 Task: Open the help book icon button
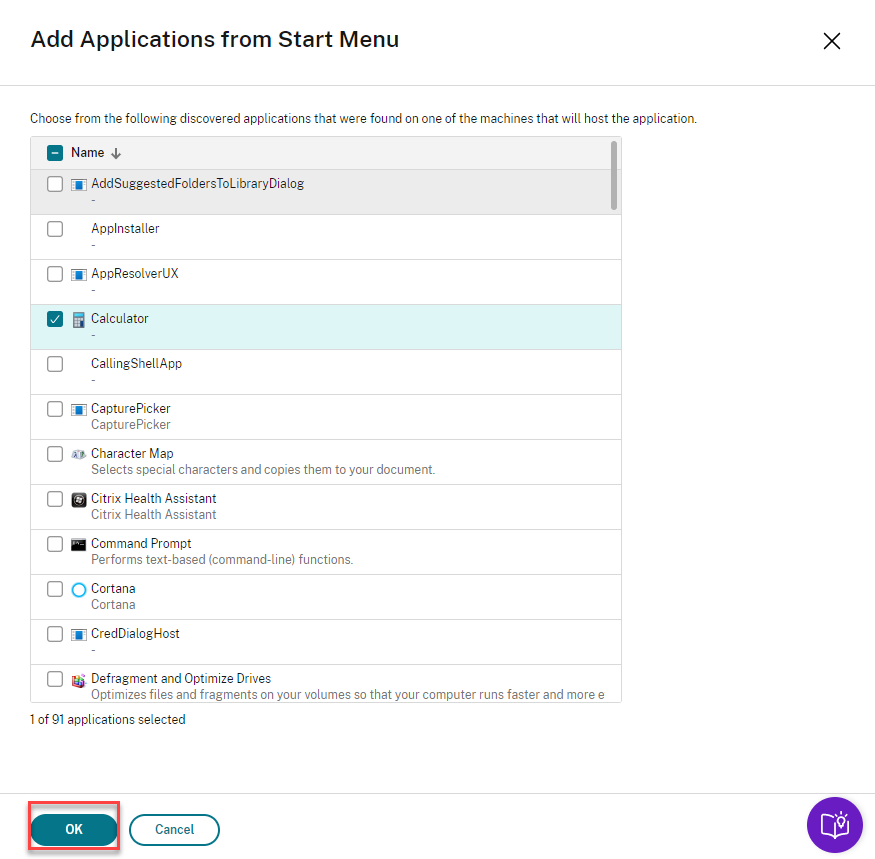tap(834, 825)
